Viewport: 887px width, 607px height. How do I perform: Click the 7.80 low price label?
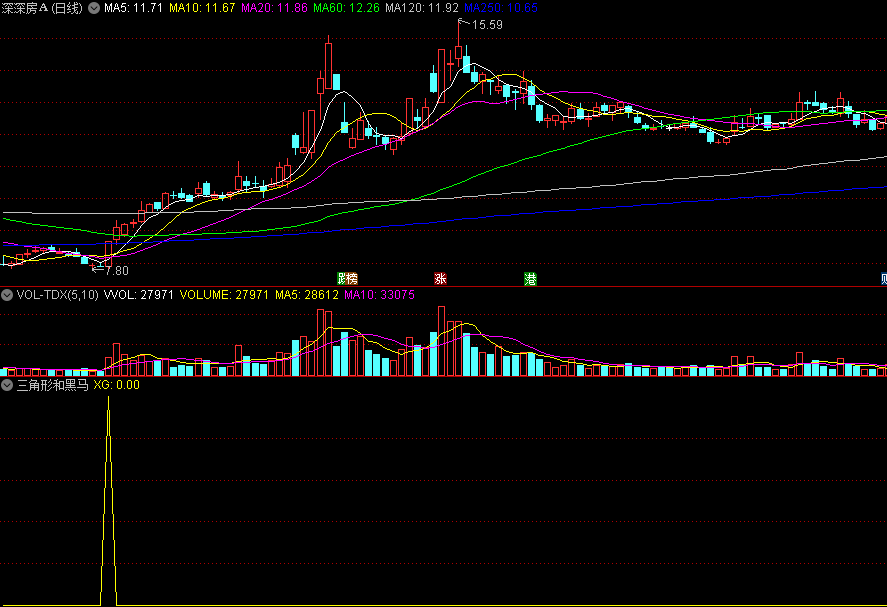(x=117, y=270)
